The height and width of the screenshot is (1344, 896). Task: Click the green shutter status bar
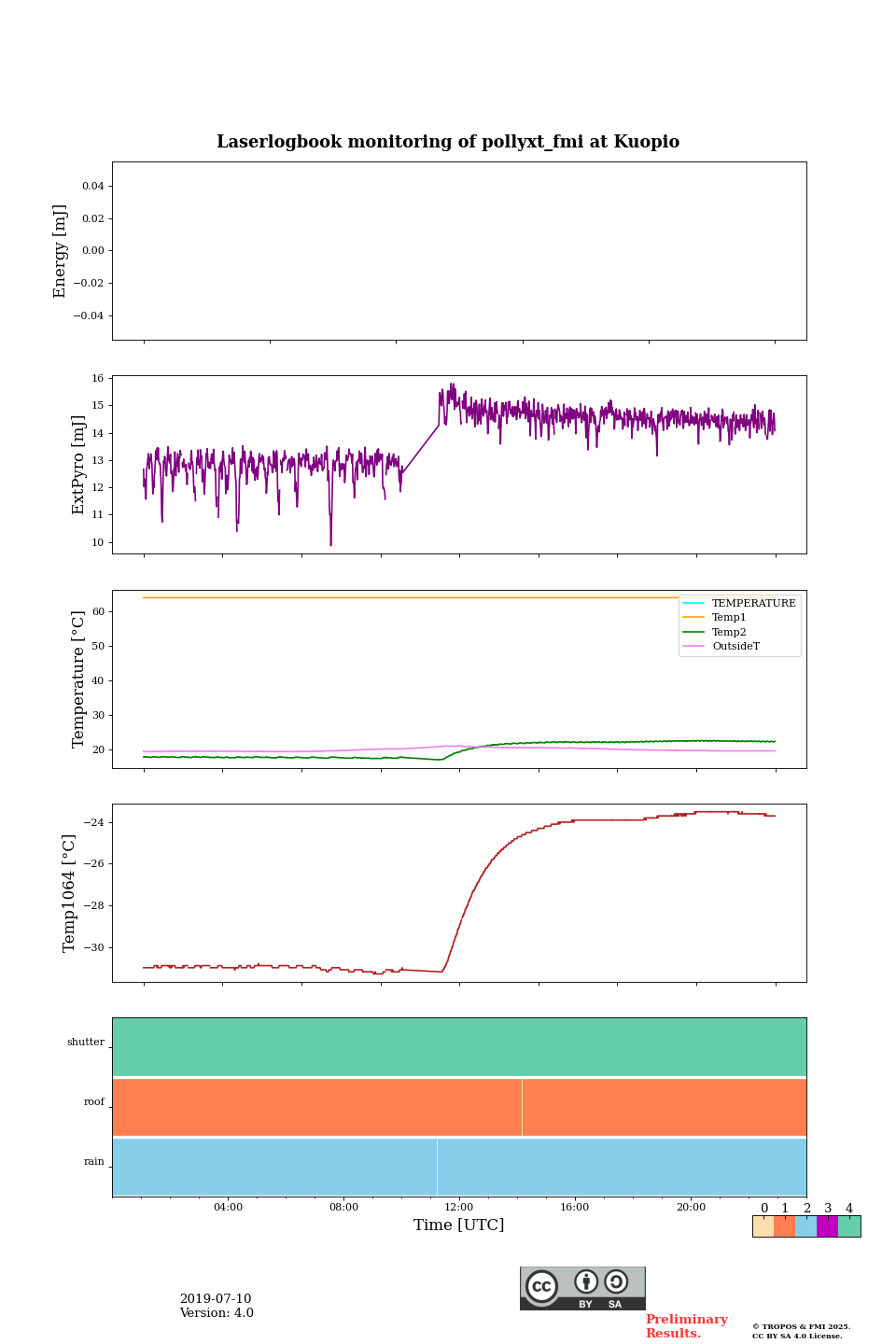click(x=459, y=1047)
